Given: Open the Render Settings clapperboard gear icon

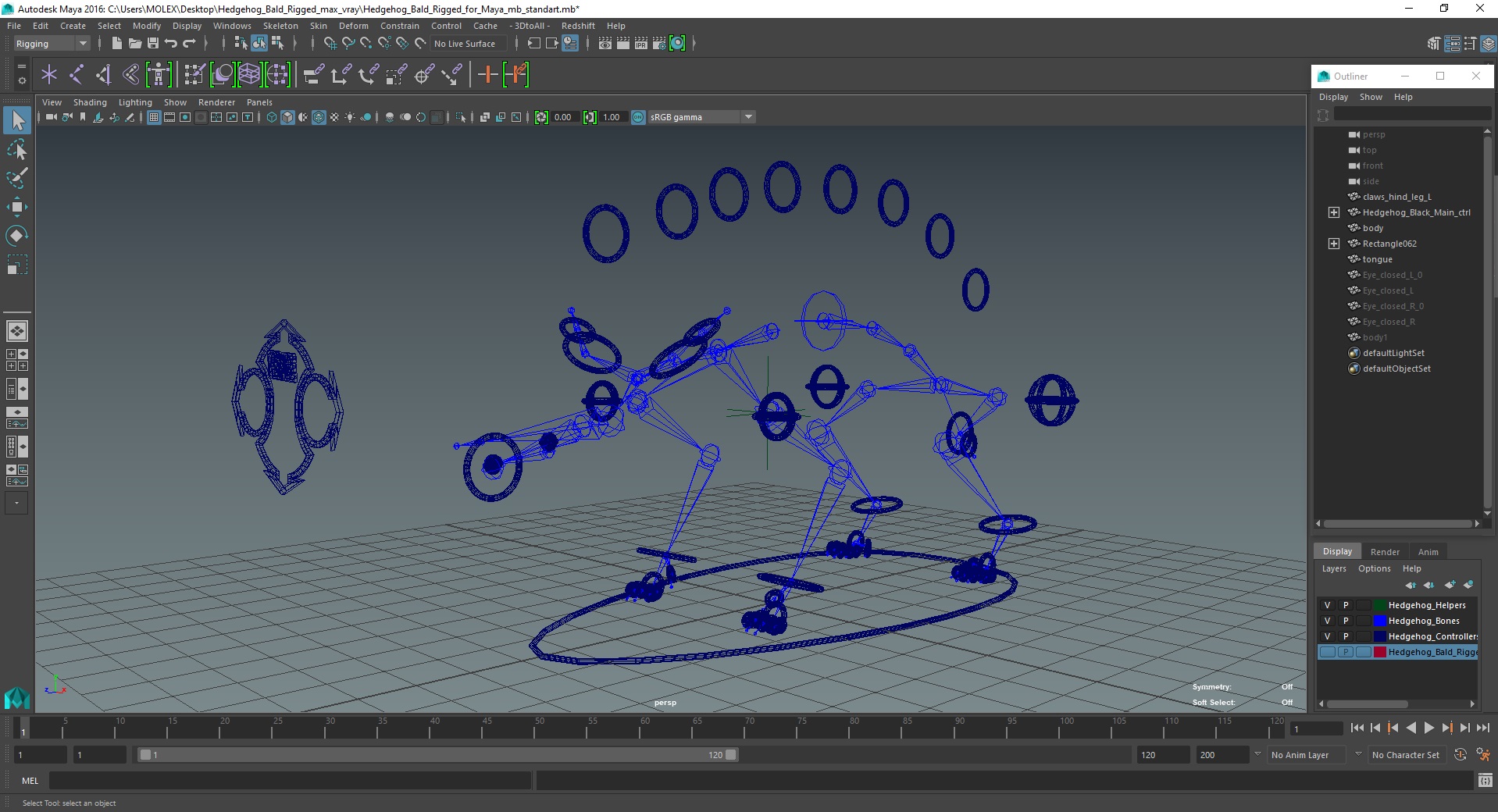Looking at the screenshot, I should [659, 44].
